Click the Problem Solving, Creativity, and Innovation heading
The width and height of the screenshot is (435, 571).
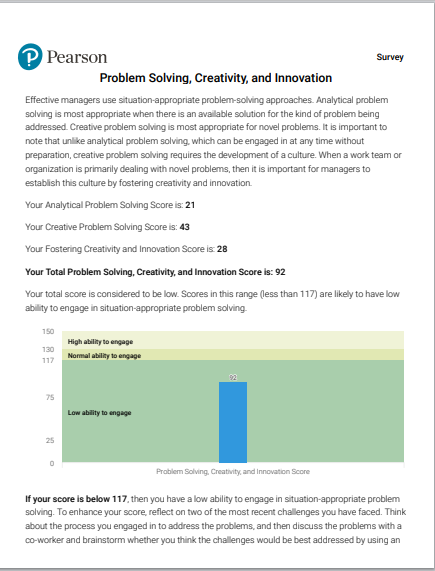(216, 78)
